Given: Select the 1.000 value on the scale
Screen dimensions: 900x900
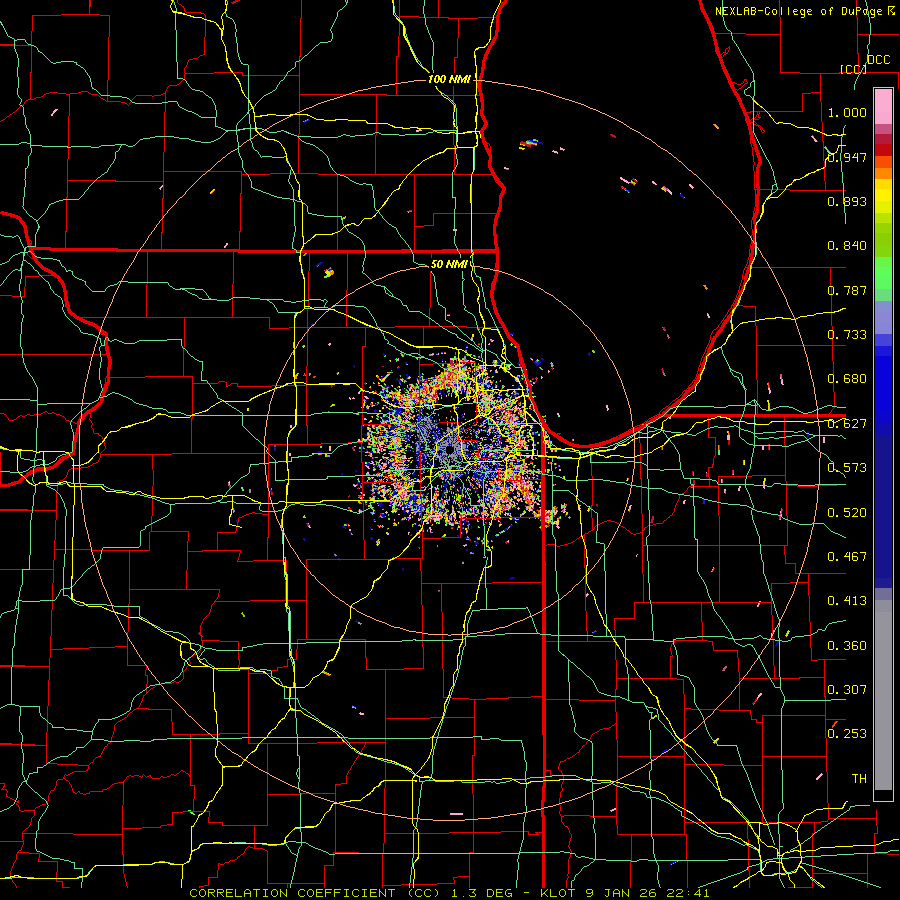Looking at the screenshot, I should pos(847,112).
